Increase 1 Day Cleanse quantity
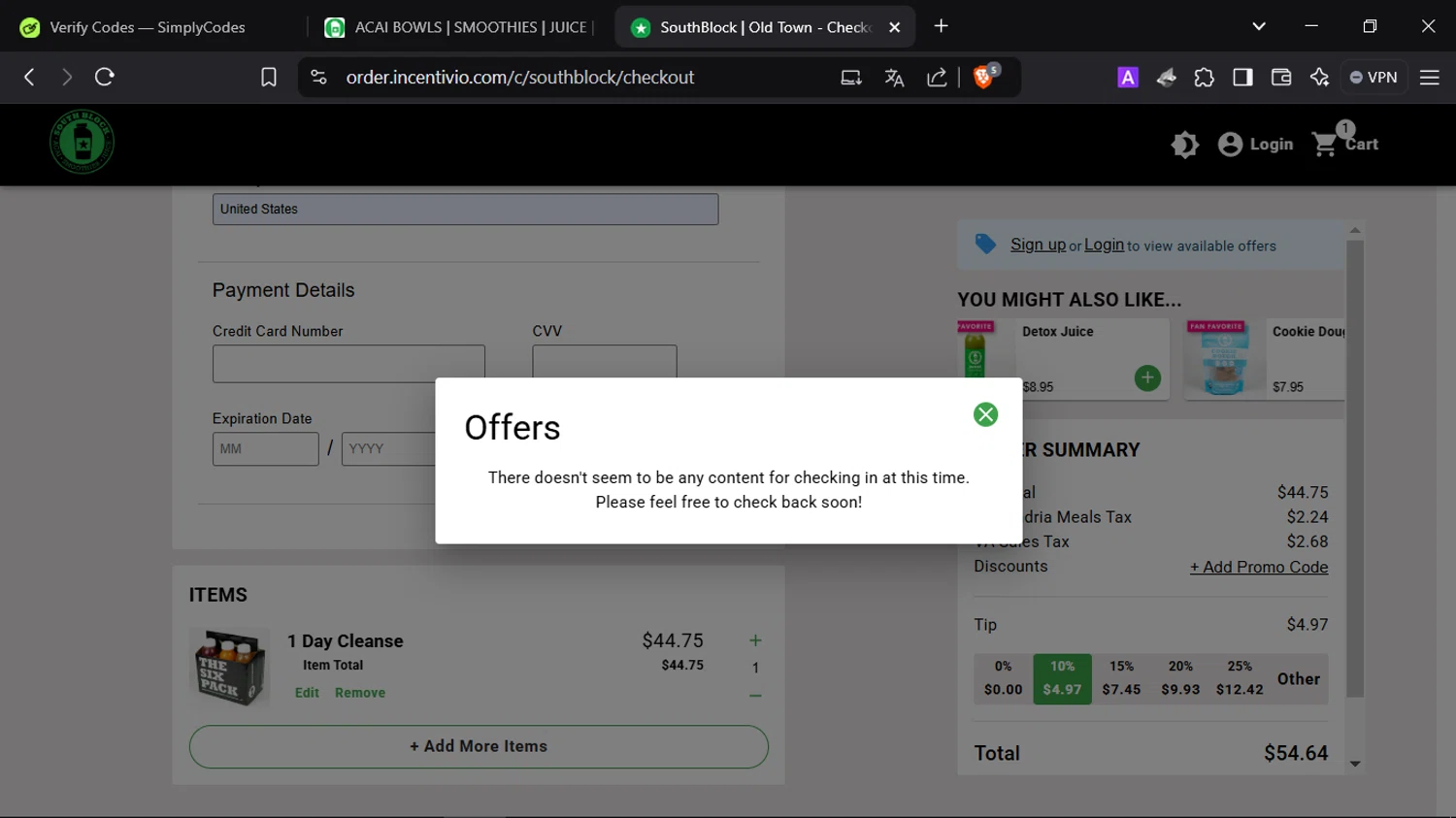Viewport: 1456px width, 818px height. click(x=755, y=640)
